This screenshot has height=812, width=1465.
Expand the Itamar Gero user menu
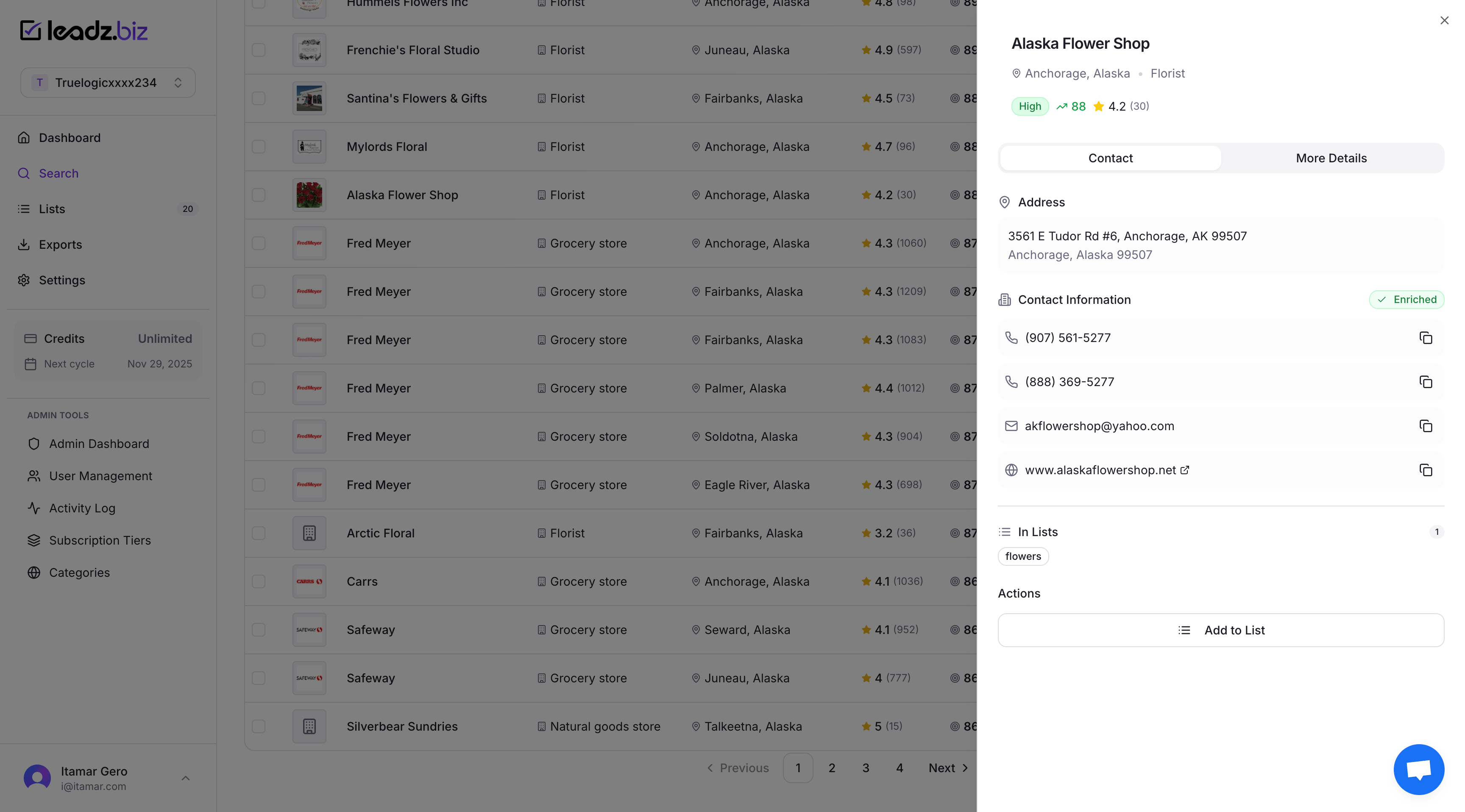pos(185,778)
